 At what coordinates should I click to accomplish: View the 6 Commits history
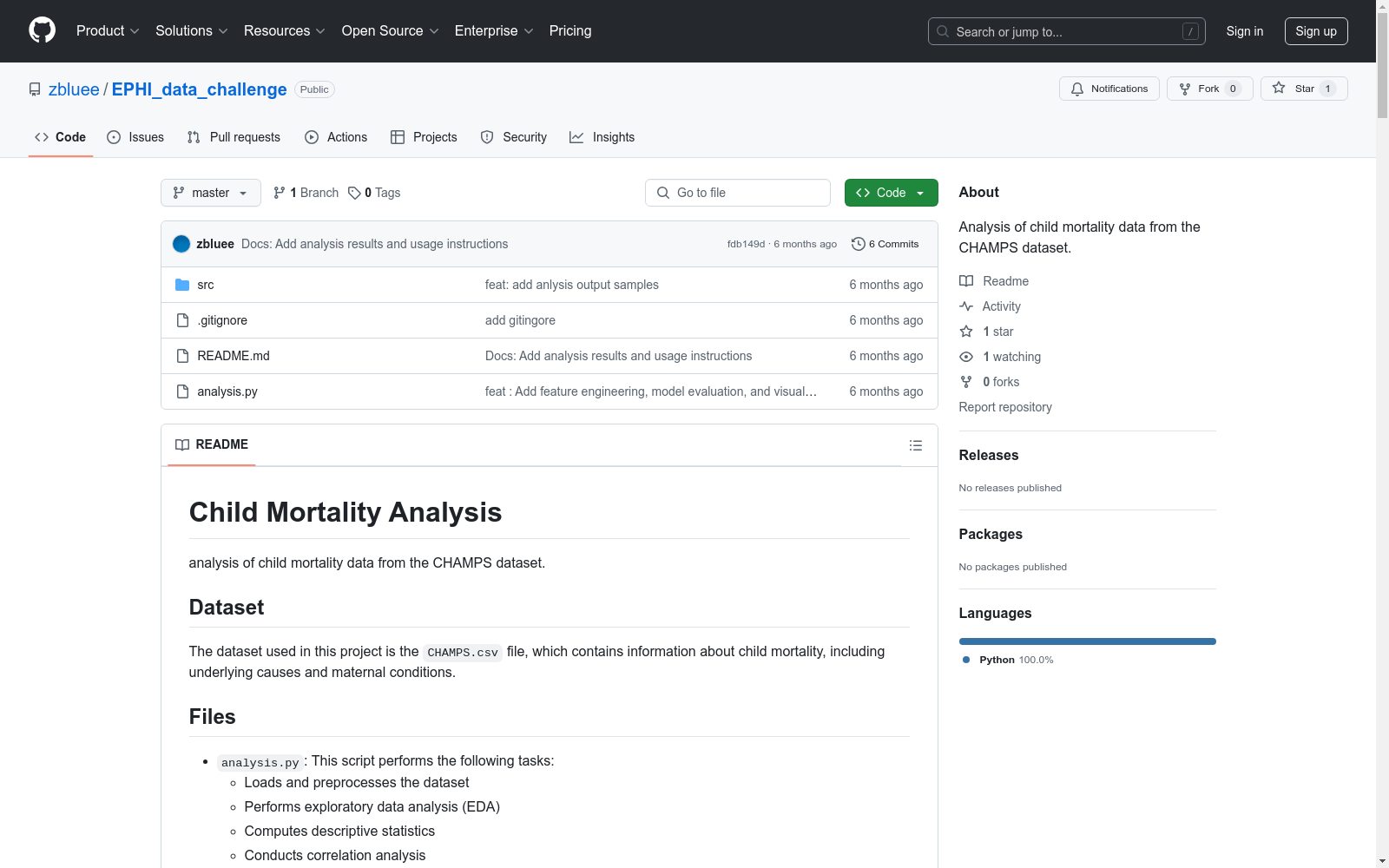pyautogui.click(x=885, y=244)
